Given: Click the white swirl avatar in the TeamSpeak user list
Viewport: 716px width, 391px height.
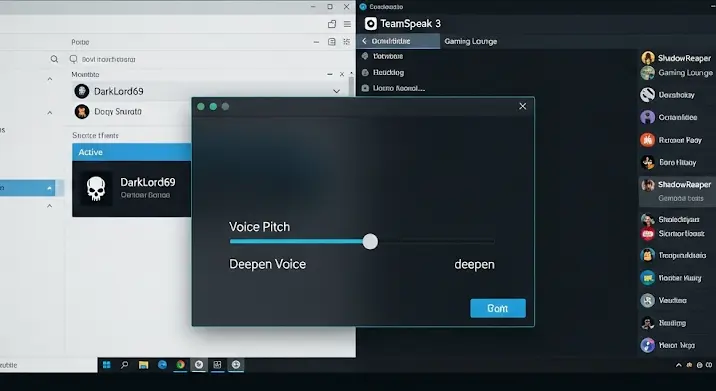Looking at the screenshot, I should (x=648, y=95).
